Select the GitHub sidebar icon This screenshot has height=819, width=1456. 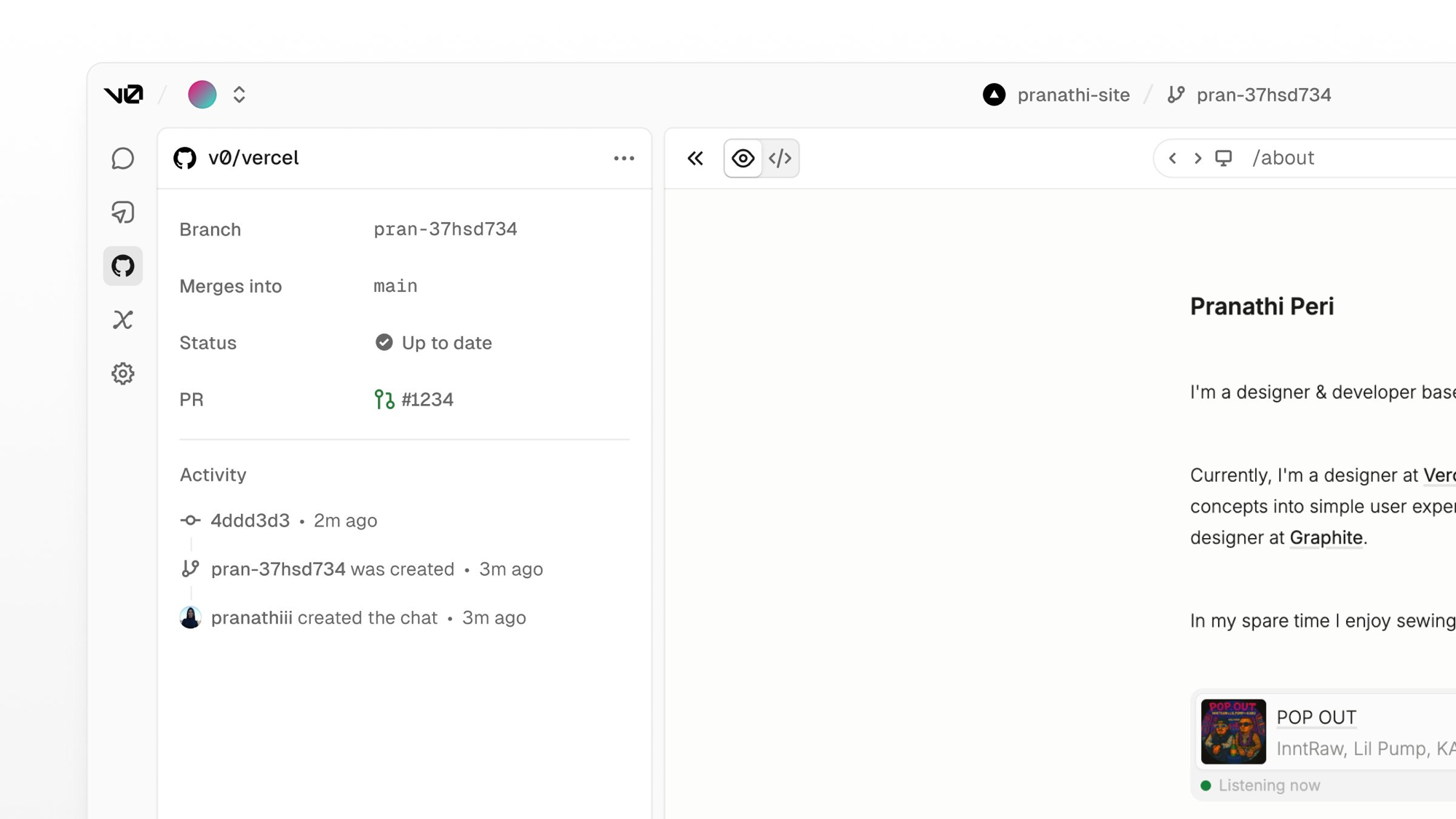123,266
